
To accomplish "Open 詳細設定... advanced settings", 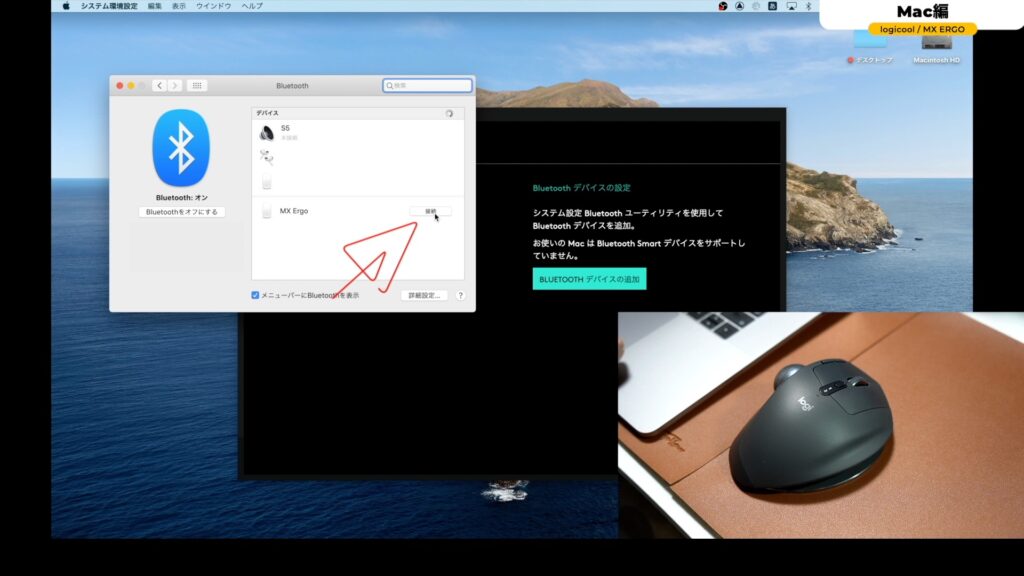I will 424,295.
